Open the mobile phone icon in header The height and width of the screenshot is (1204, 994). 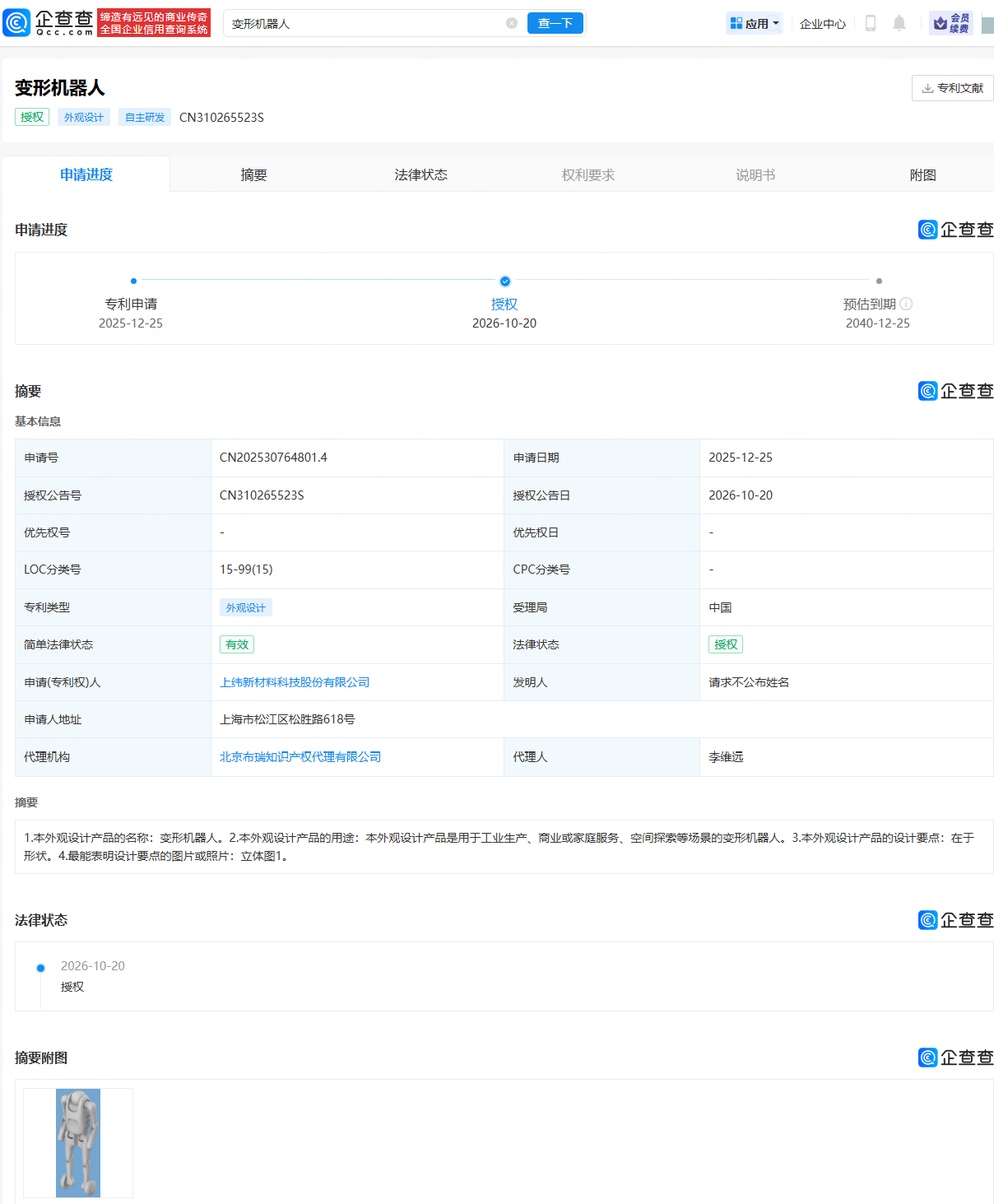[x=871, y=23]
